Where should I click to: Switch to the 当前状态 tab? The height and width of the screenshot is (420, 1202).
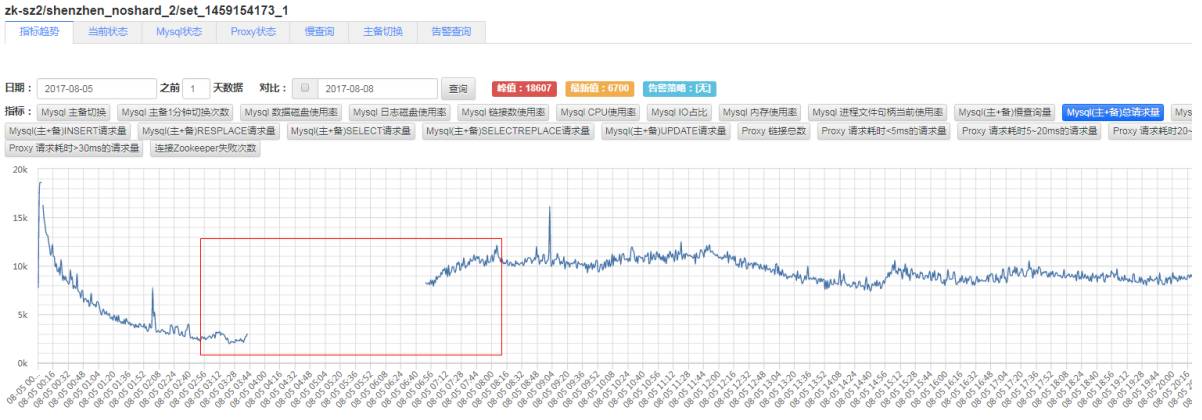[x=109, y=31]
